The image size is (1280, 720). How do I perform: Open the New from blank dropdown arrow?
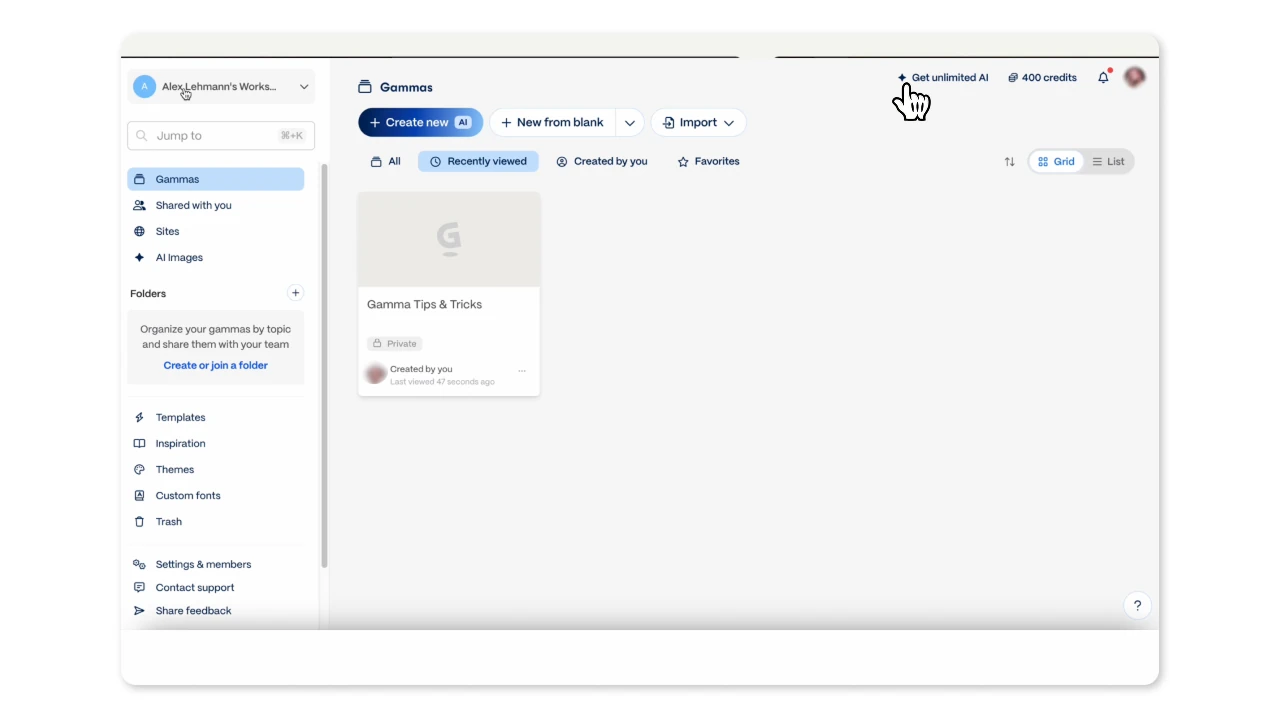click(630, 123)
